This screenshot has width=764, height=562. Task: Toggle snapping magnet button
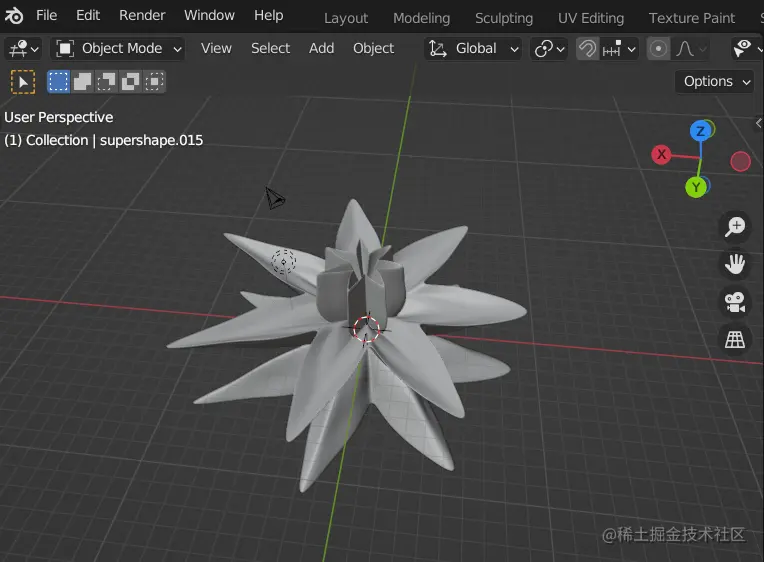pyautogui.click(x=587, y=49)
